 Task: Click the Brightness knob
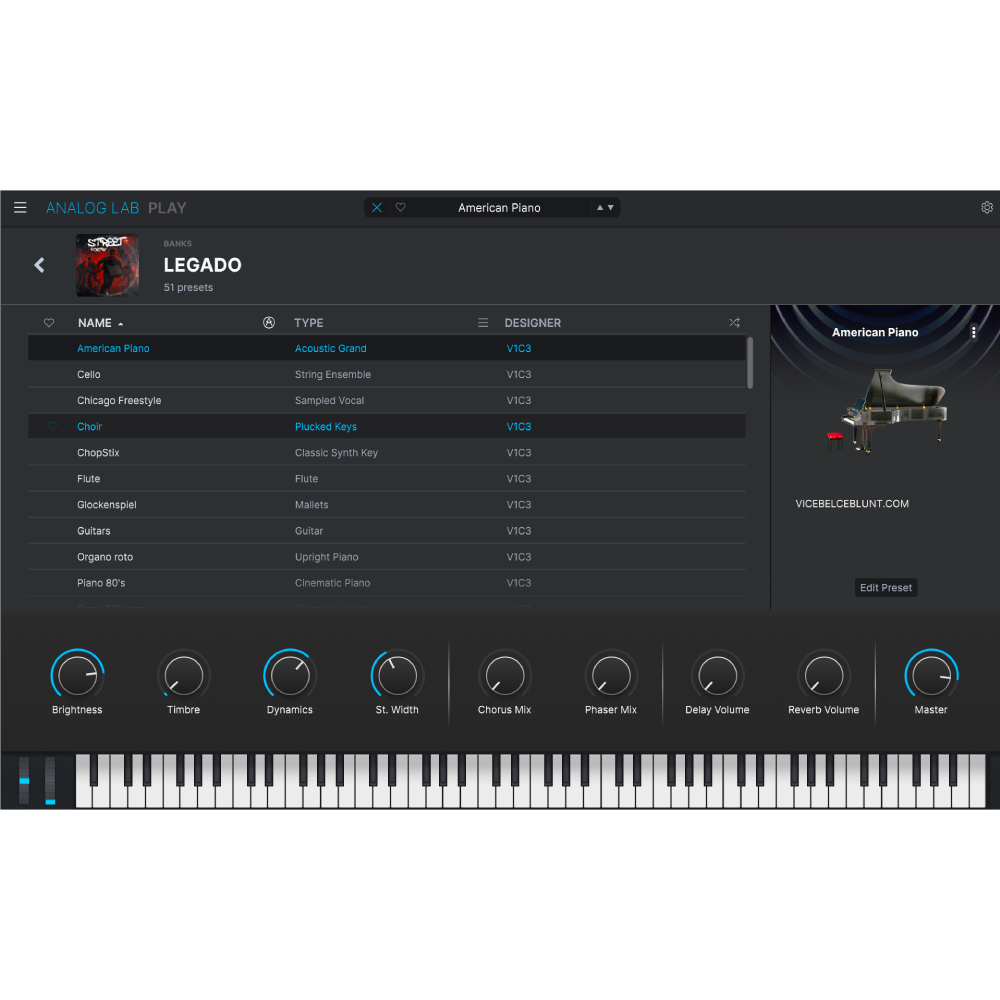77,675
